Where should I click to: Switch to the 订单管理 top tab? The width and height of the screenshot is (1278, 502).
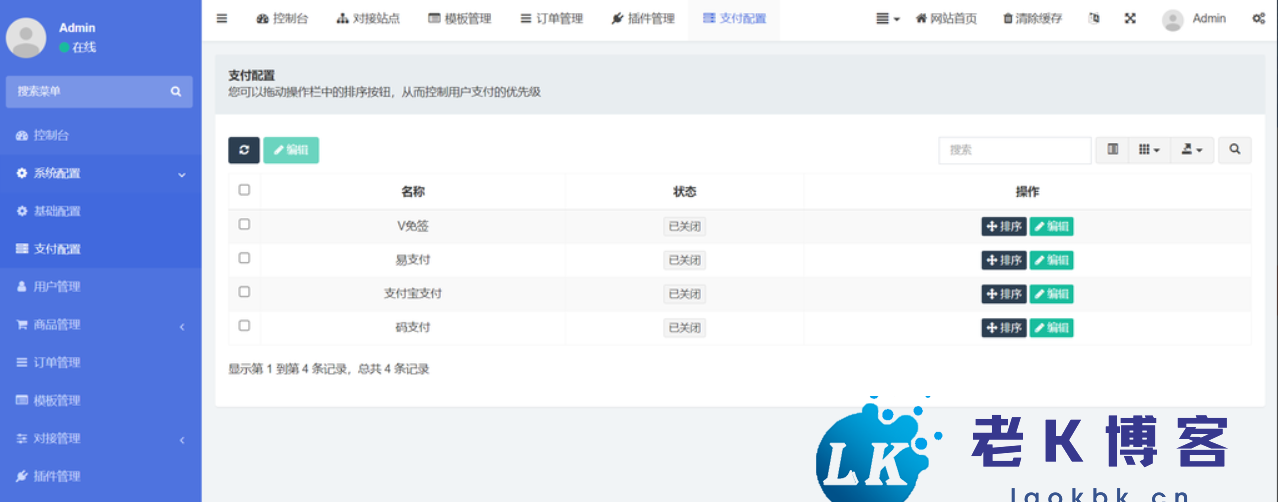tap(551, 19)
